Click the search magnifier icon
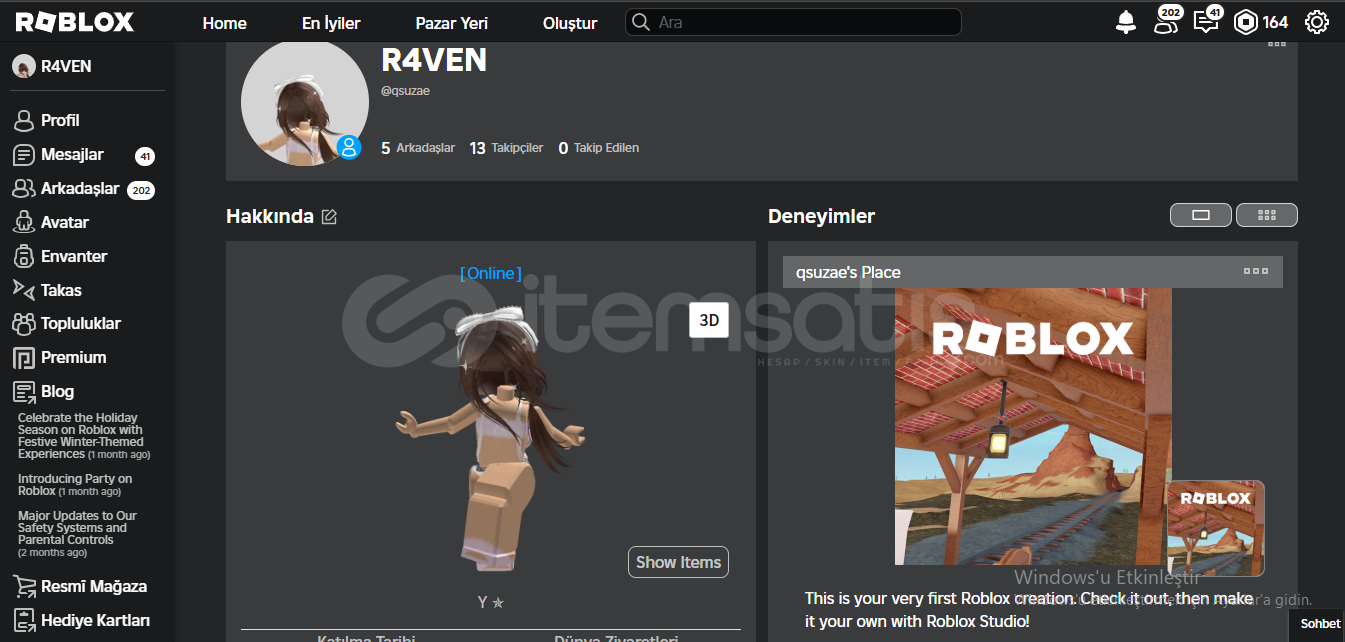1345x642 pixels. (641, 22)
